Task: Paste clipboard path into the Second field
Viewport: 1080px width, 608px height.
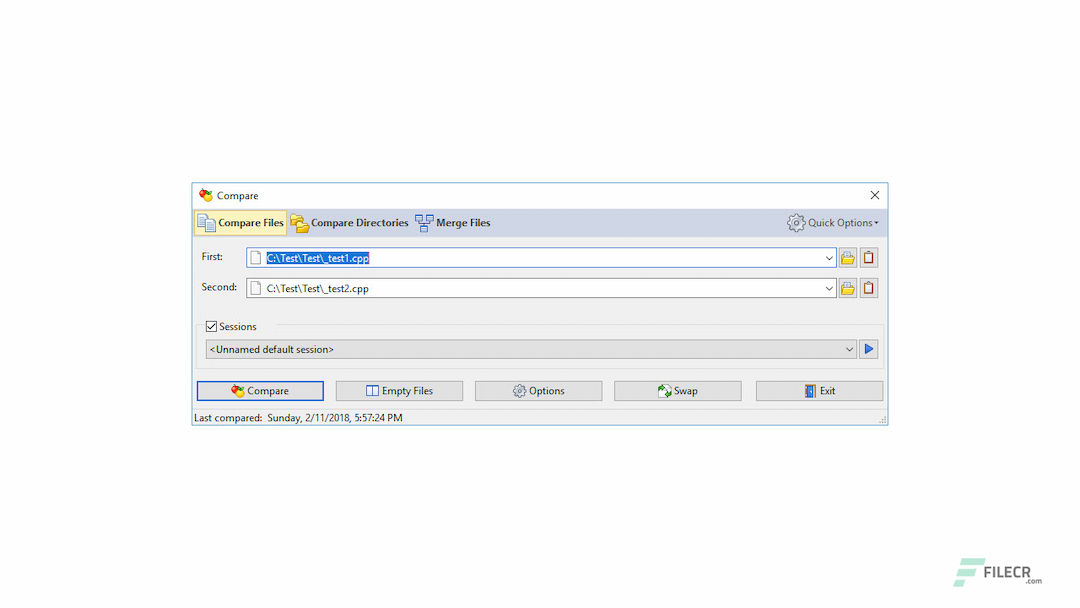Action: (868, 287)
